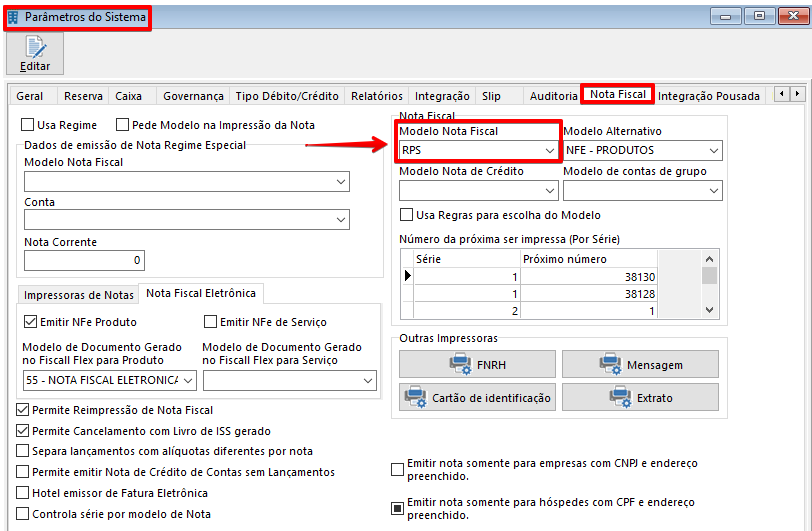The height and width of the screenshot is (531, 812).
Task: Open the Mensagem printer settings
Action: click(640, 364)
